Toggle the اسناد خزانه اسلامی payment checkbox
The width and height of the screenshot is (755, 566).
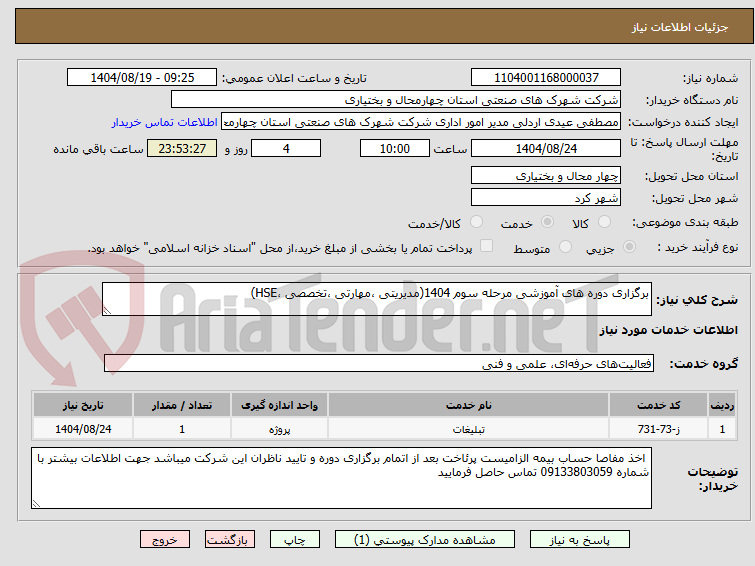[x=487, y=246]
